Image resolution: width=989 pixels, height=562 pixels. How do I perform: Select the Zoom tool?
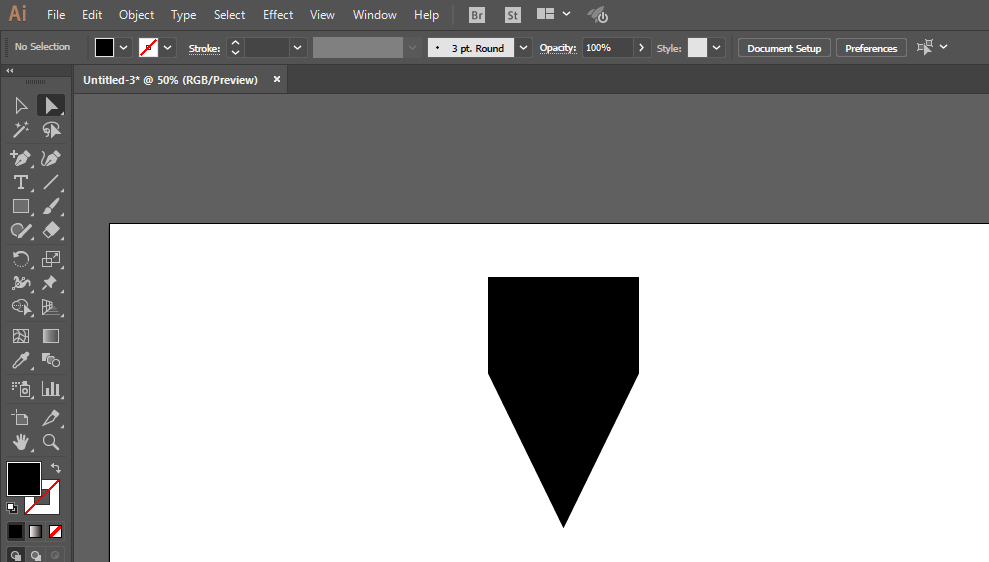tap(51, 442)
